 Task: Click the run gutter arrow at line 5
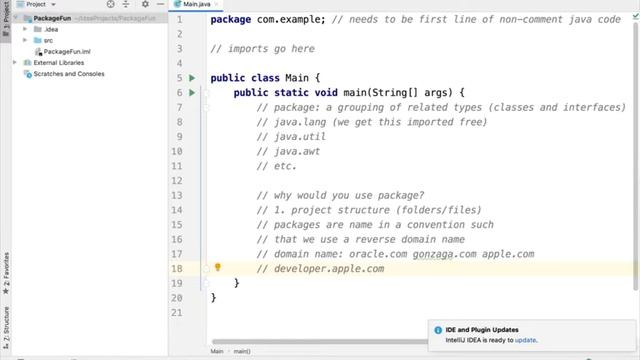pyautogui.click(x=192, y=78)
